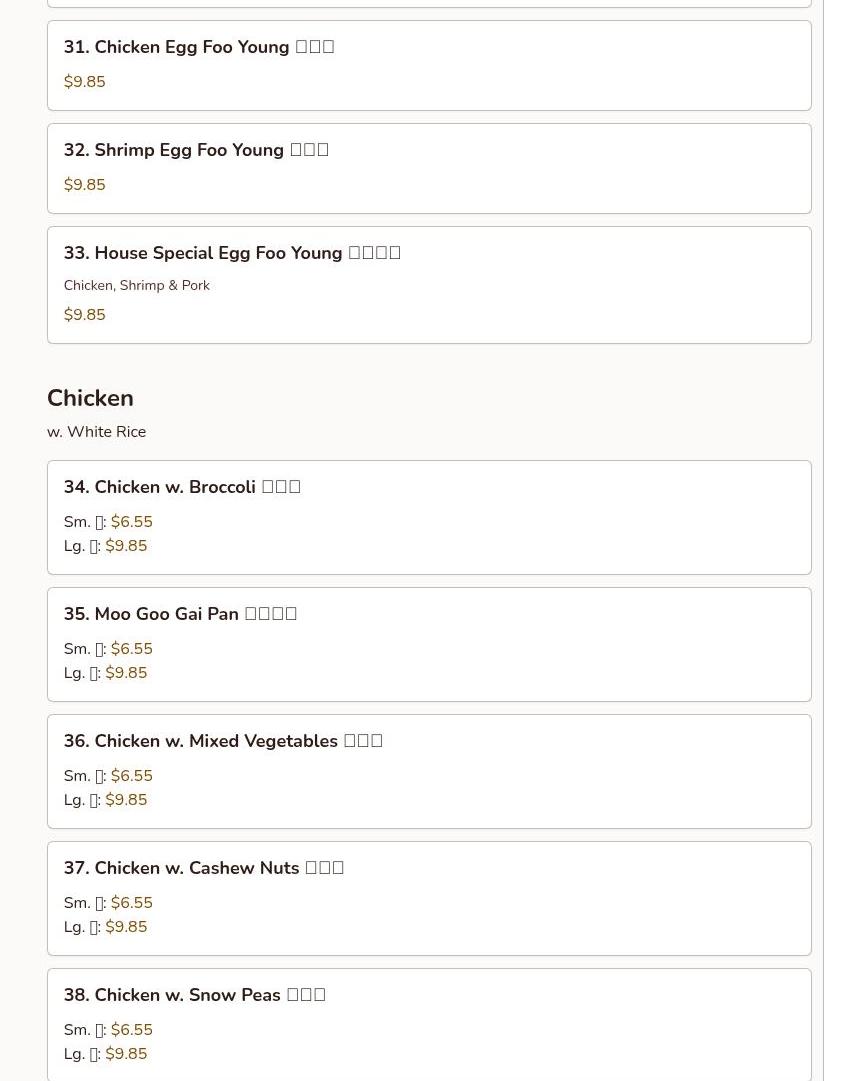The image size is (844, 1081).
Task: Open House Special Egg Foo Young card
Action: (x=429, y=285)
